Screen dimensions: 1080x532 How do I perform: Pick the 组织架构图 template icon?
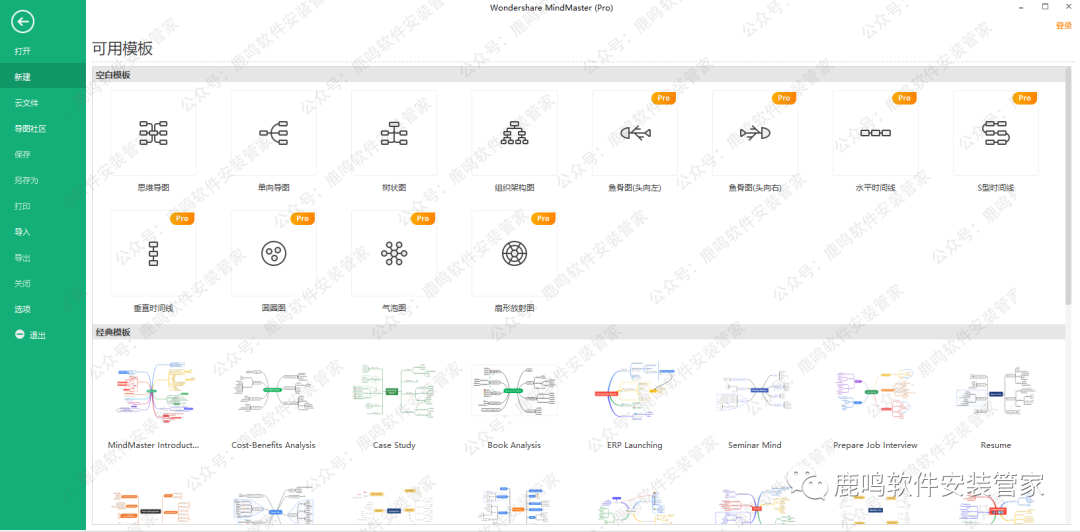tap(514, 133)
